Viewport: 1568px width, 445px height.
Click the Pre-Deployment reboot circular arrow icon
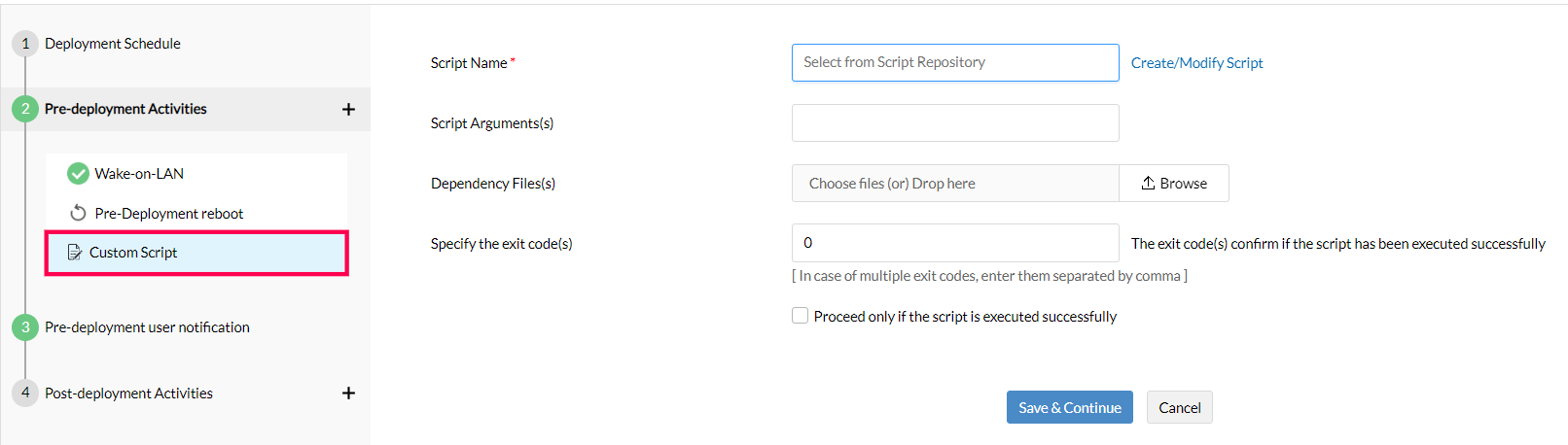coord(78,213)
